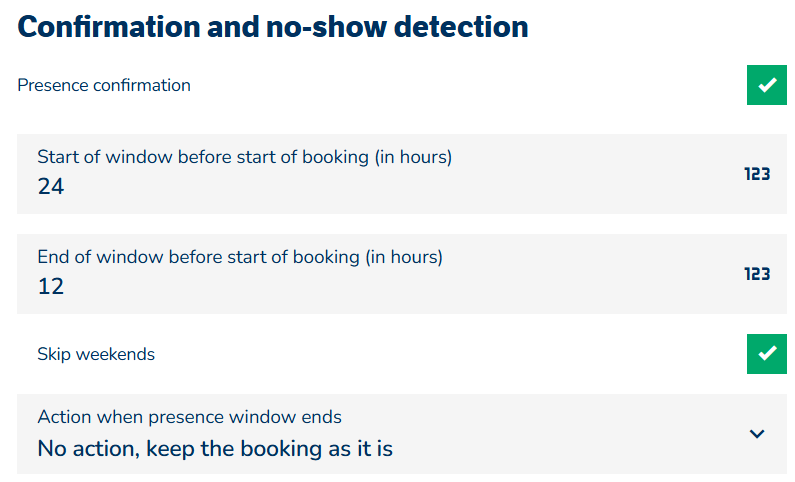Viewport: 795px width, 482px height.
Task: Click the white checkmark beside Skip weekends
Action: [x=767, y=354]
